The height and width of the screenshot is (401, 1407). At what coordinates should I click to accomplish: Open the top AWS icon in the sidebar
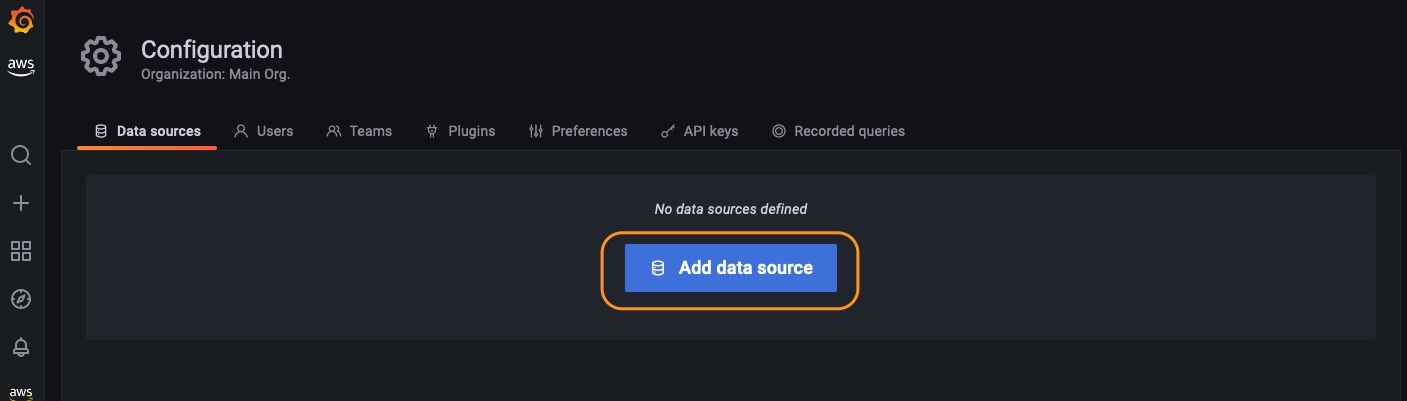pos(21,67)
